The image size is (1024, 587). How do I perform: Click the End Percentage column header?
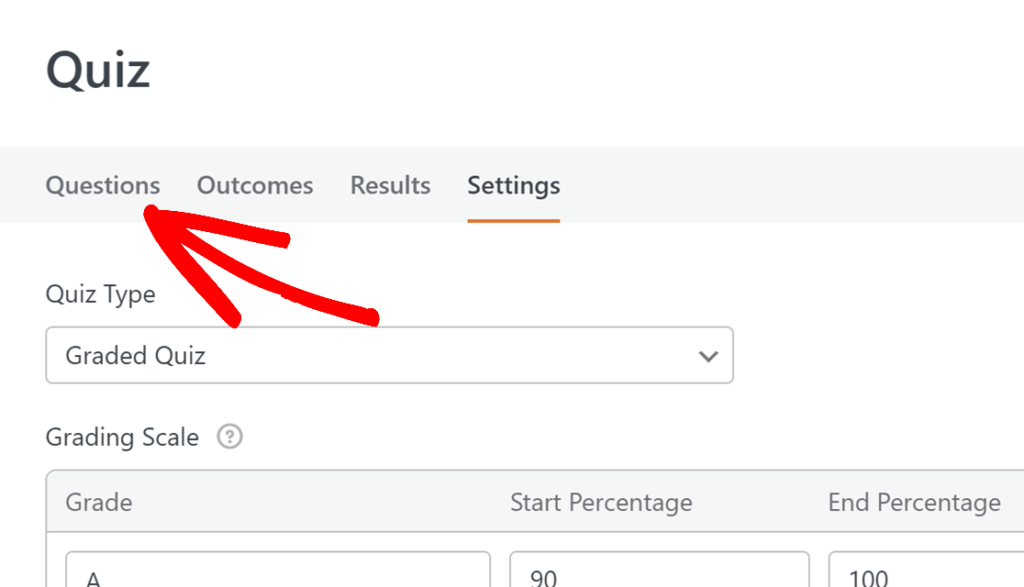click(914, 502)
